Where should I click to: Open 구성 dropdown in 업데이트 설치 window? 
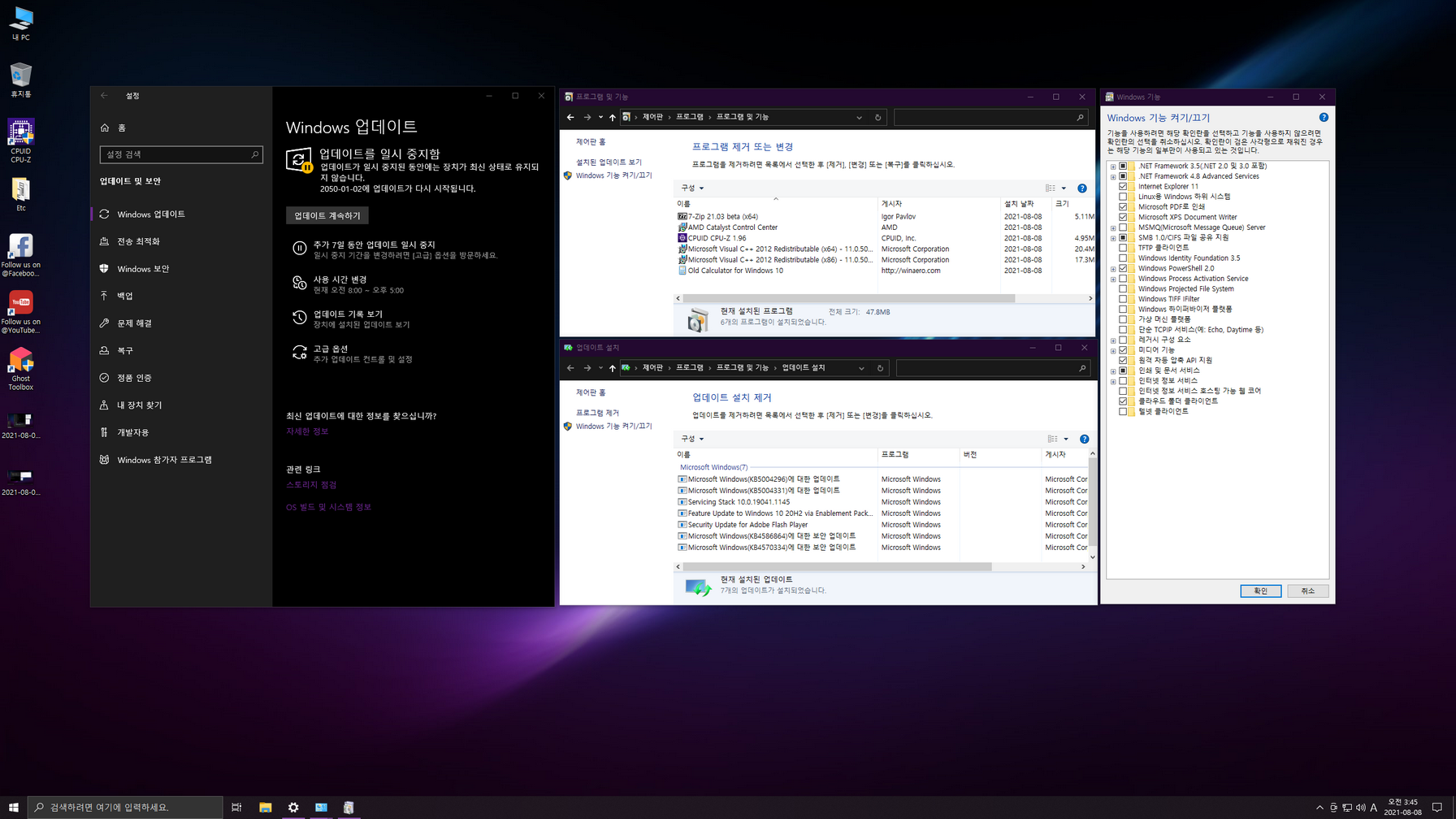692,439
